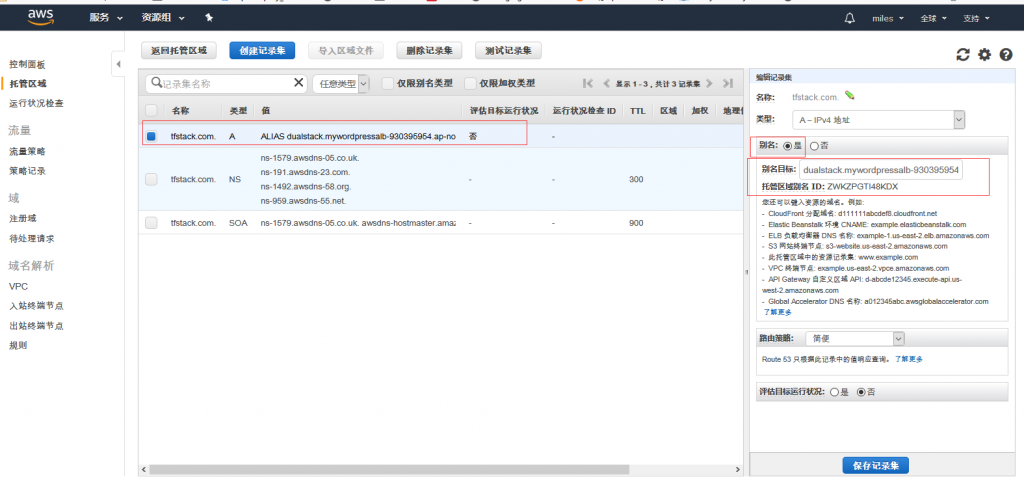Click the 保存记录集 button
This screenshot has height=477, width=1024.
pos(876,466)
